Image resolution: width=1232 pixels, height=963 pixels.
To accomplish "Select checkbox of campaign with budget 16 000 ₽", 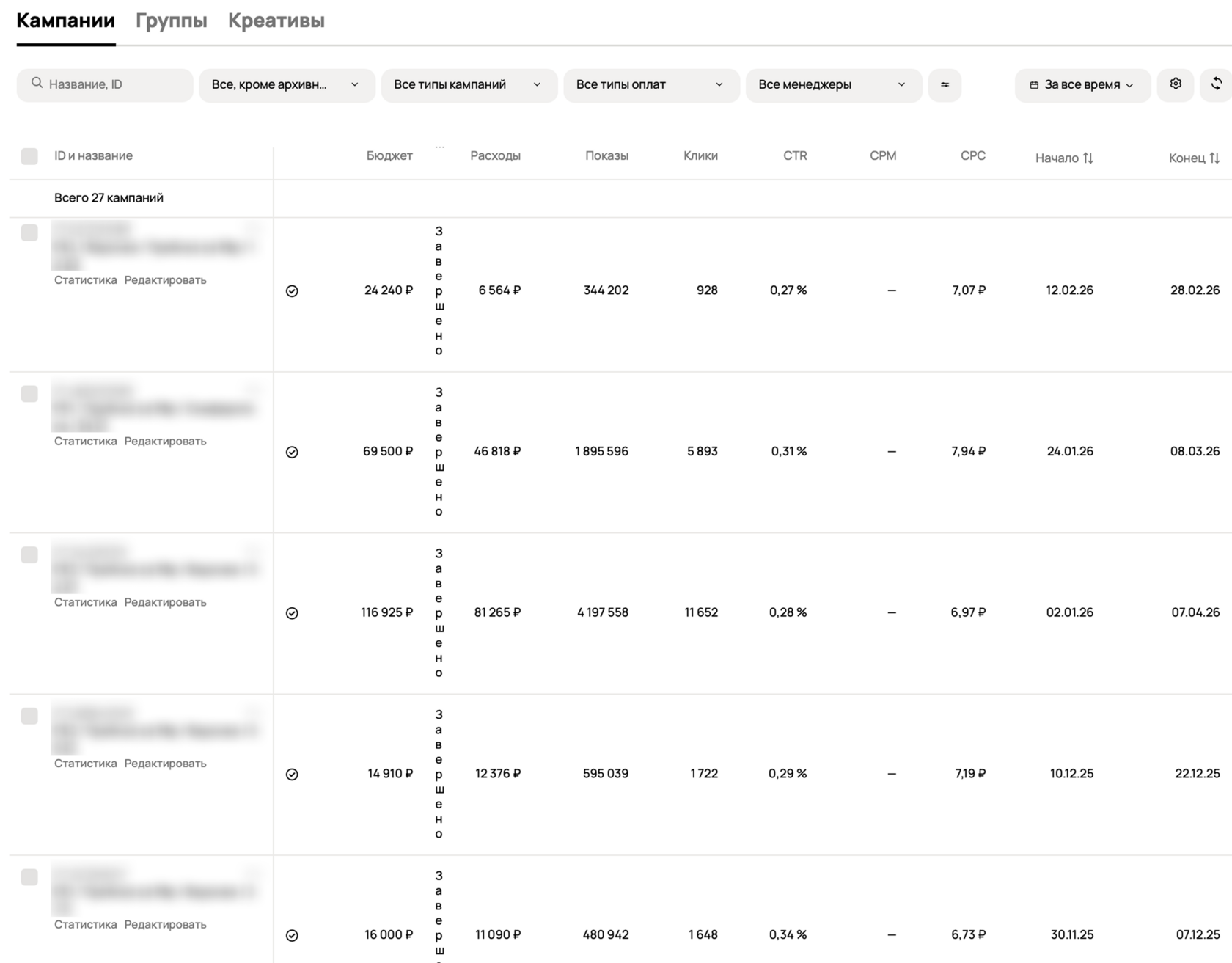I will tap(29, 878).
